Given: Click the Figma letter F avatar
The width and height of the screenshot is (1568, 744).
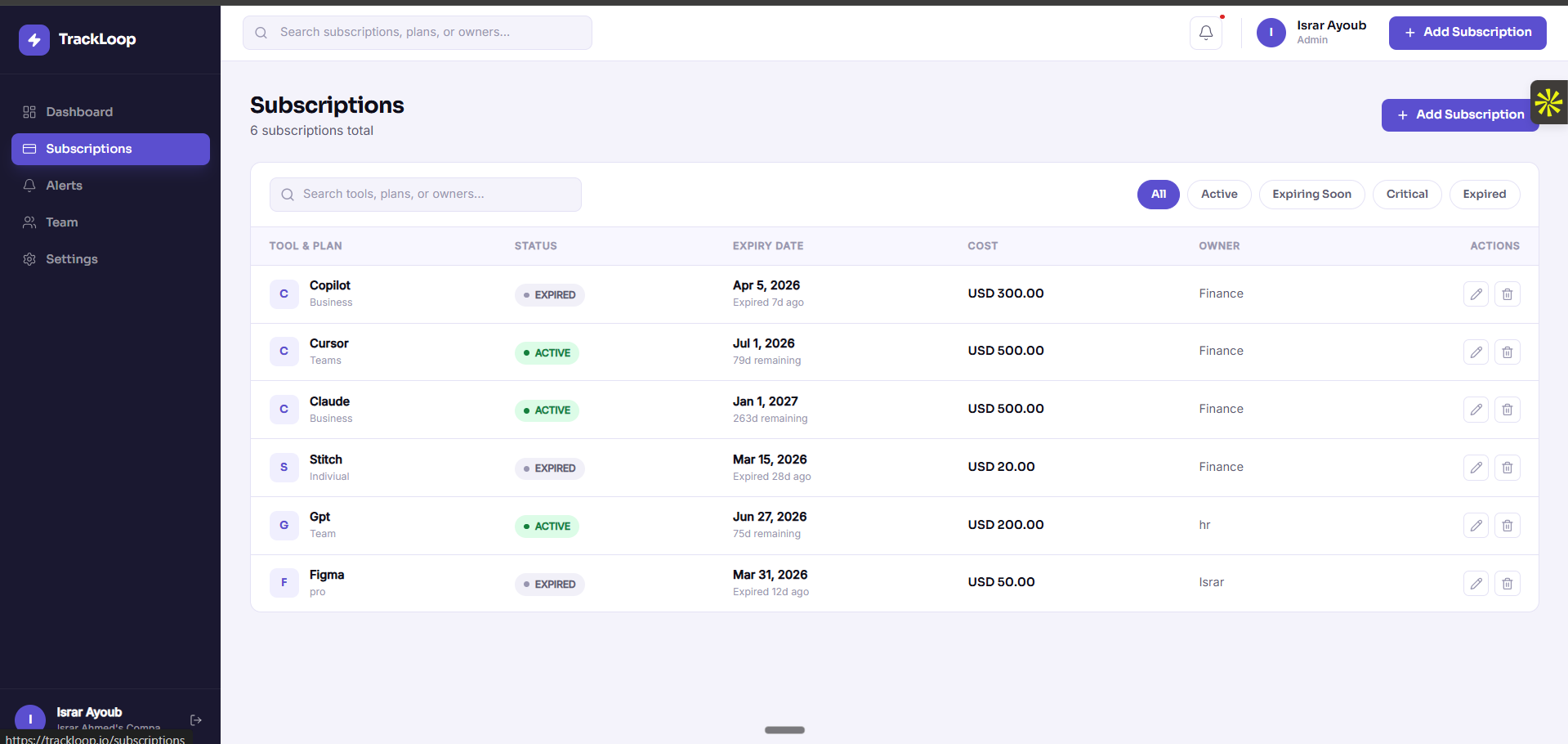Looking at the screenshot, I should (x=284, y=582).
